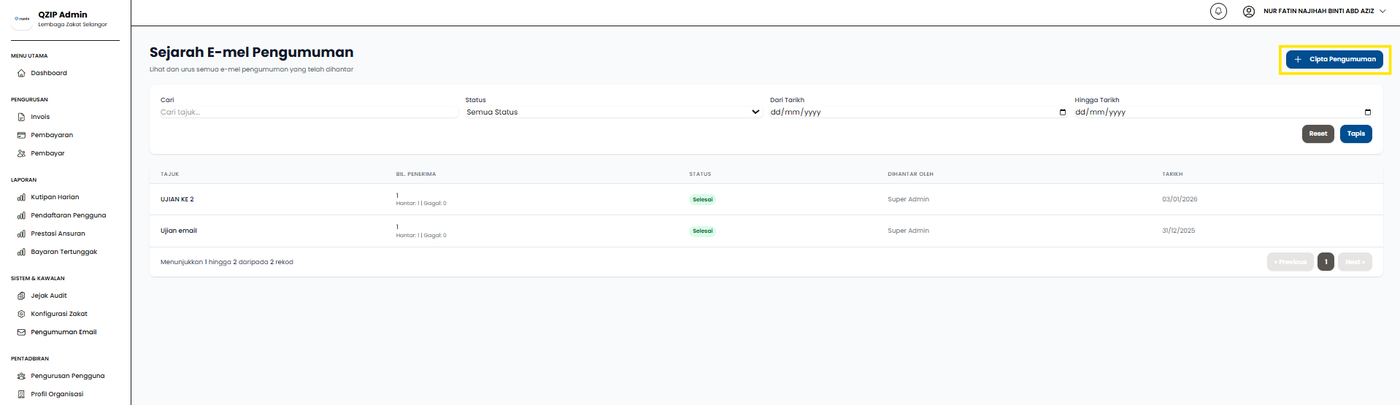Click the Konfigurasi Zakat gear icon

(x=21, y=314)
